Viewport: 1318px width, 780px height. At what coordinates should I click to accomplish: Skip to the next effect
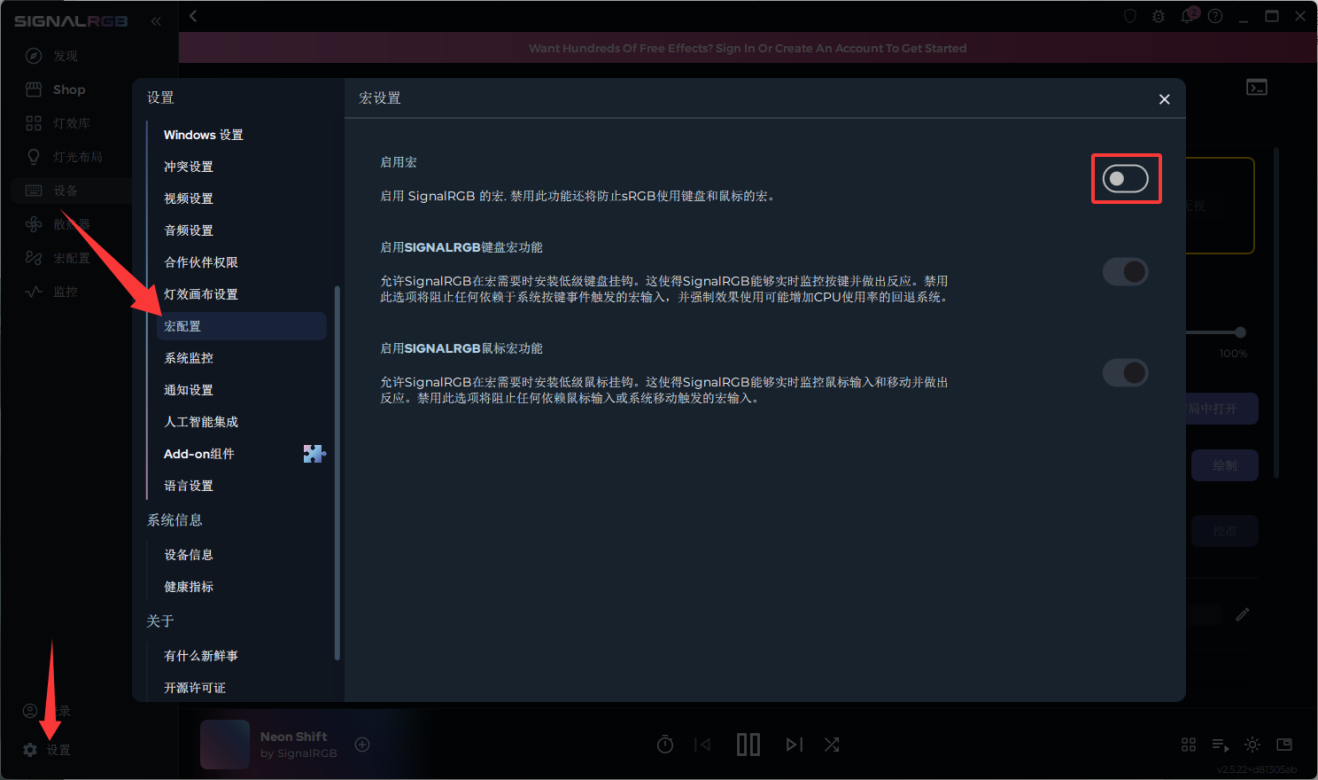(794, 744)
